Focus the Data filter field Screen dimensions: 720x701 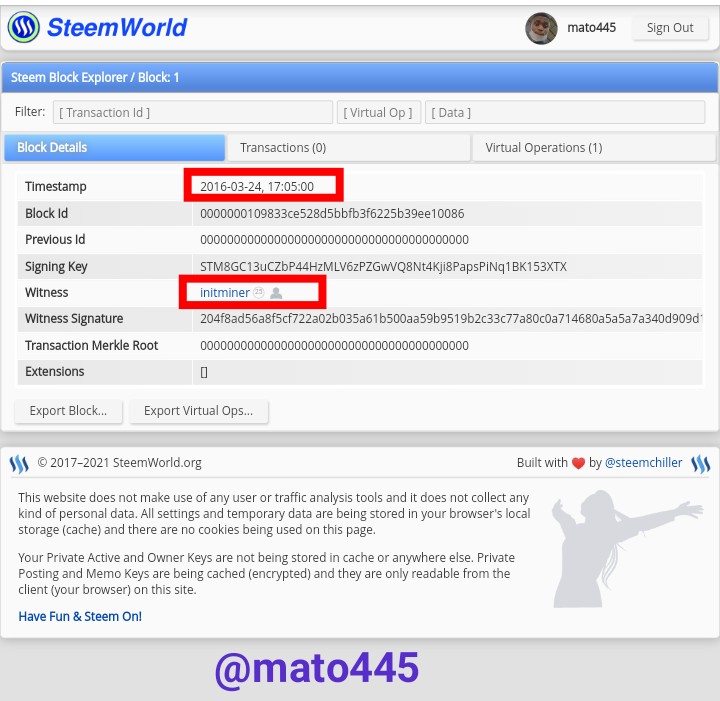(x=565, y=112)
